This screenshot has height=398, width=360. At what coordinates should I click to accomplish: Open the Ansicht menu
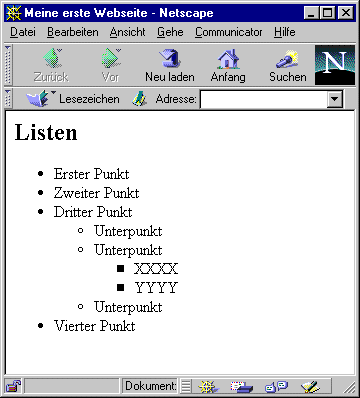tap(128, 32)
